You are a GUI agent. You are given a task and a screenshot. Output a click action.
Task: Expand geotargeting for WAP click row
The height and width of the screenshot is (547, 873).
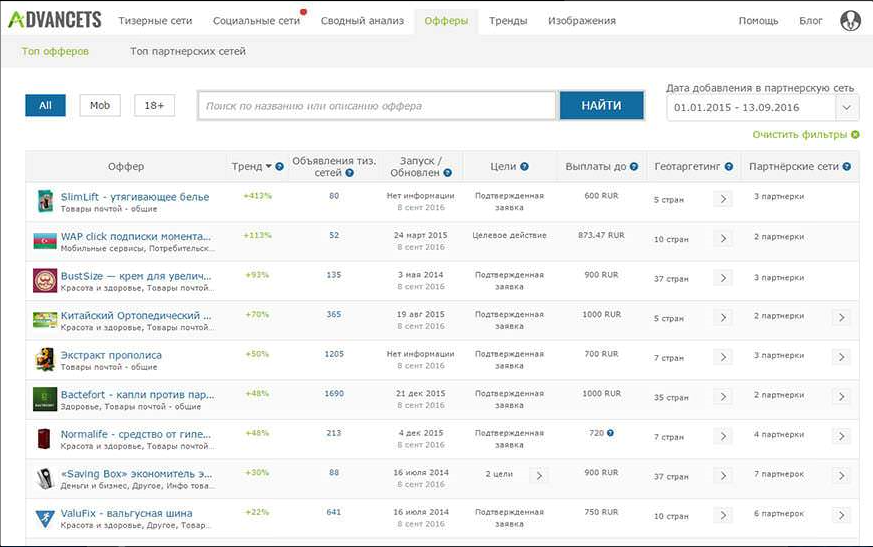[723, 238]
